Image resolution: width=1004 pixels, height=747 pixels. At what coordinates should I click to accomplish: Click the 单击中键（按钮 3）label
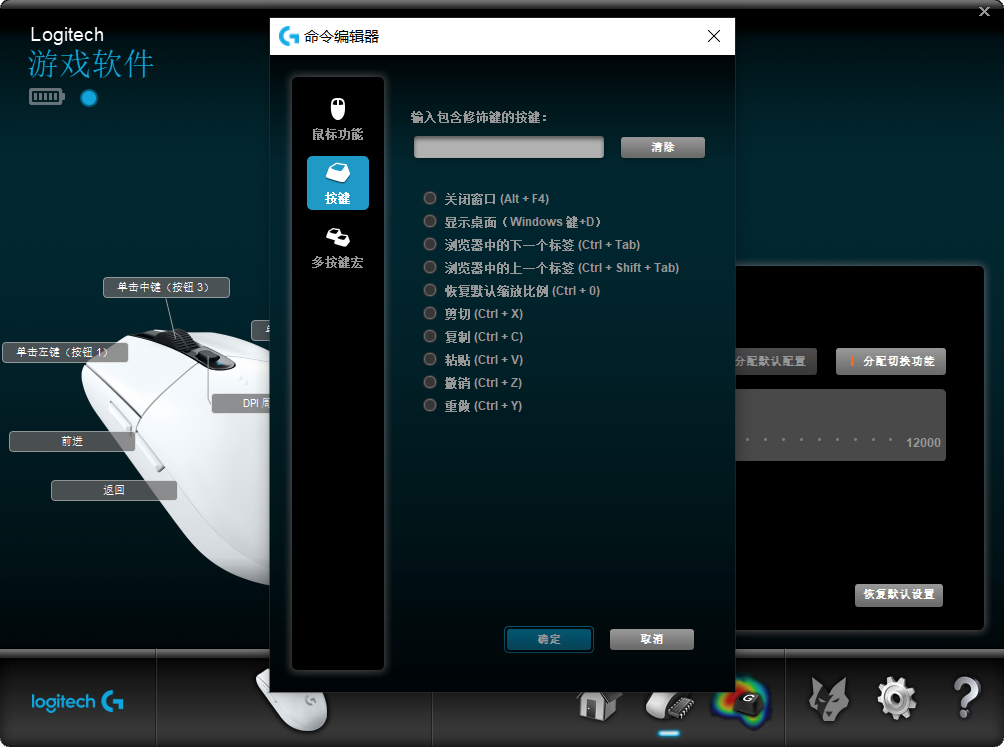tap(166, 287)
